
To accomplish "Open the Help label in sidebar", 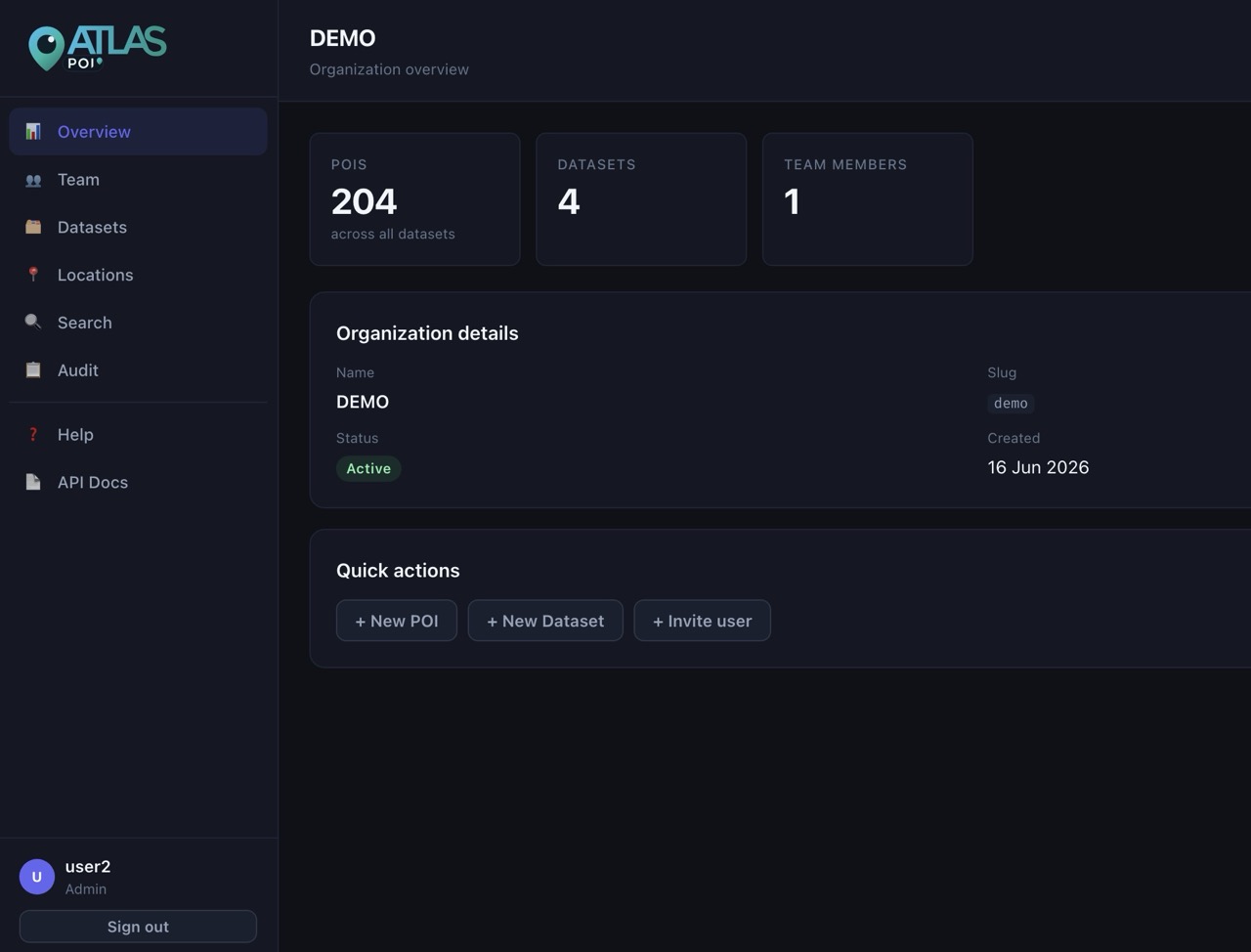I will click(x=75, y=434).
